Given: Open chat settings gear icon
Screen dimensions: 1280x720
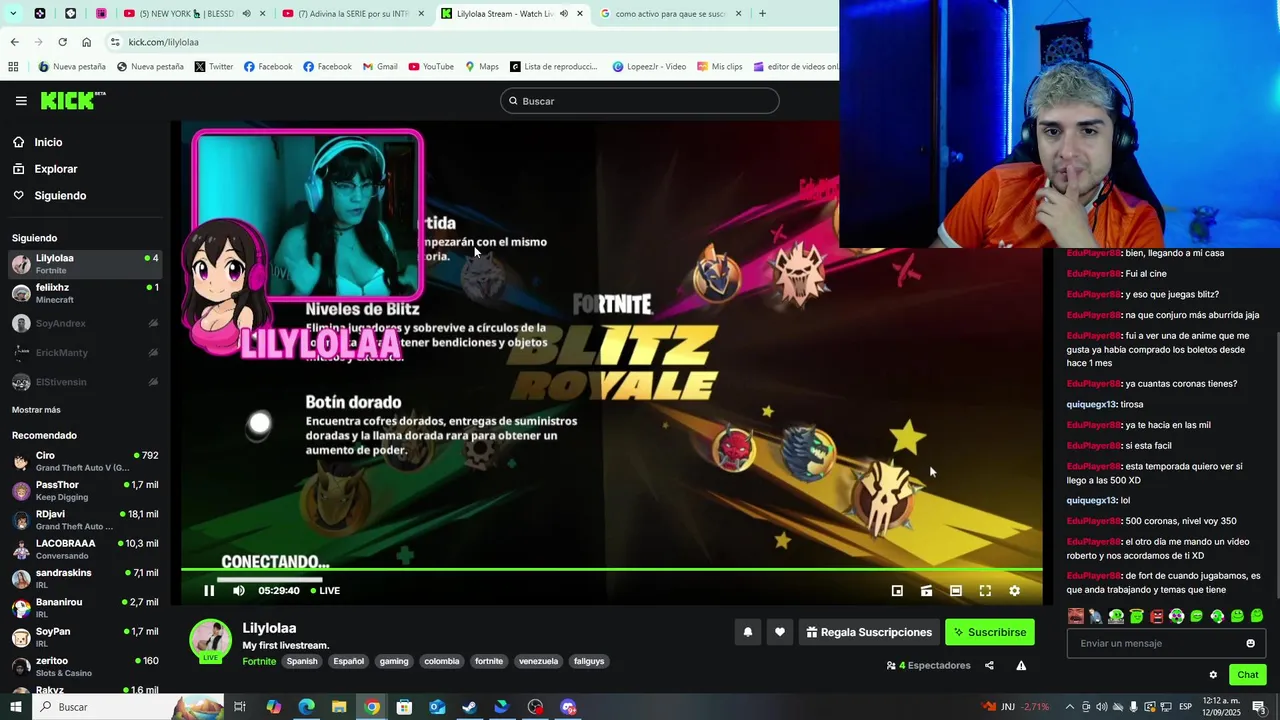Looking at the screenshot, I should tap(1213, 675).
